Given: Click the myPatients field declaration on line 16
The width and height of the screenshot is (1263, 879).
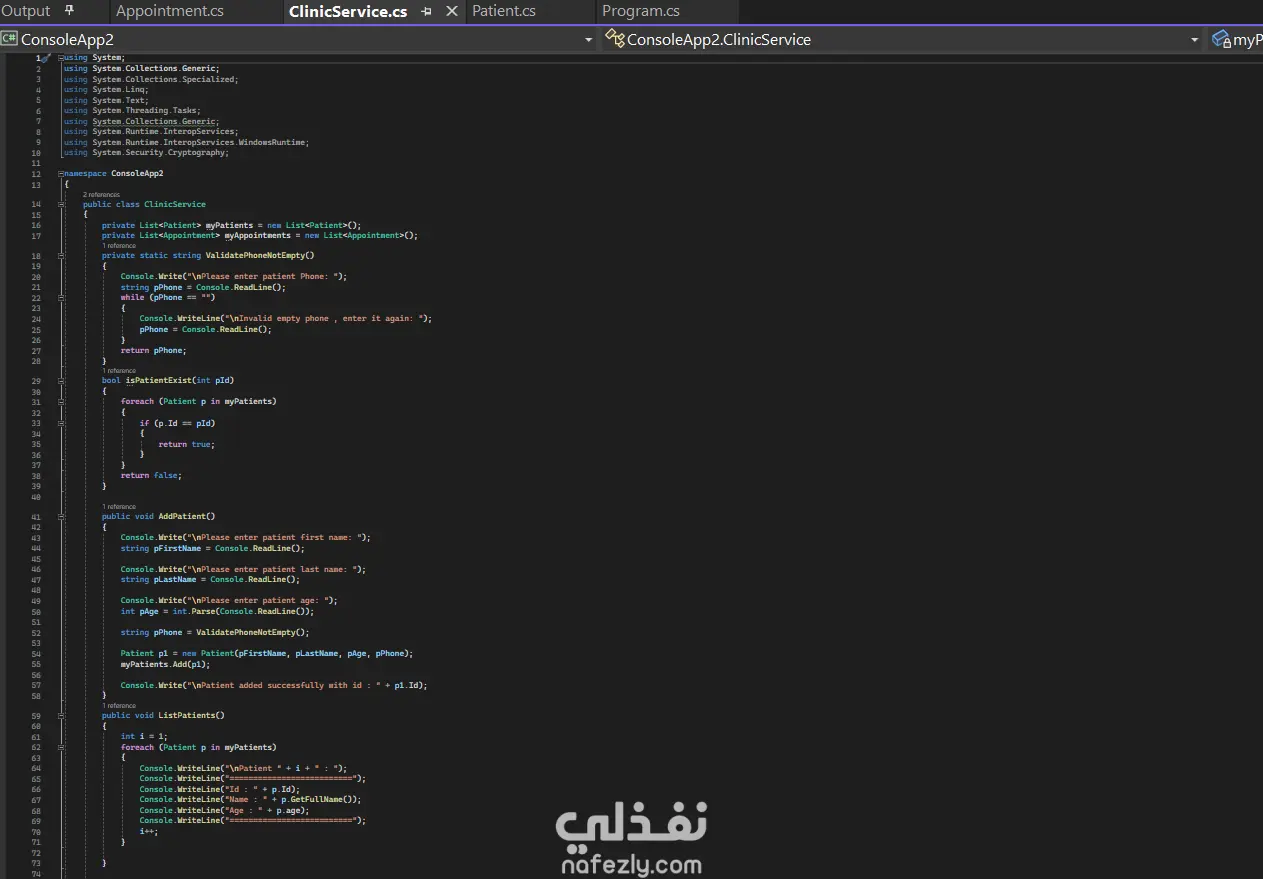Looking at the screenshot, I should pos(231,226).
